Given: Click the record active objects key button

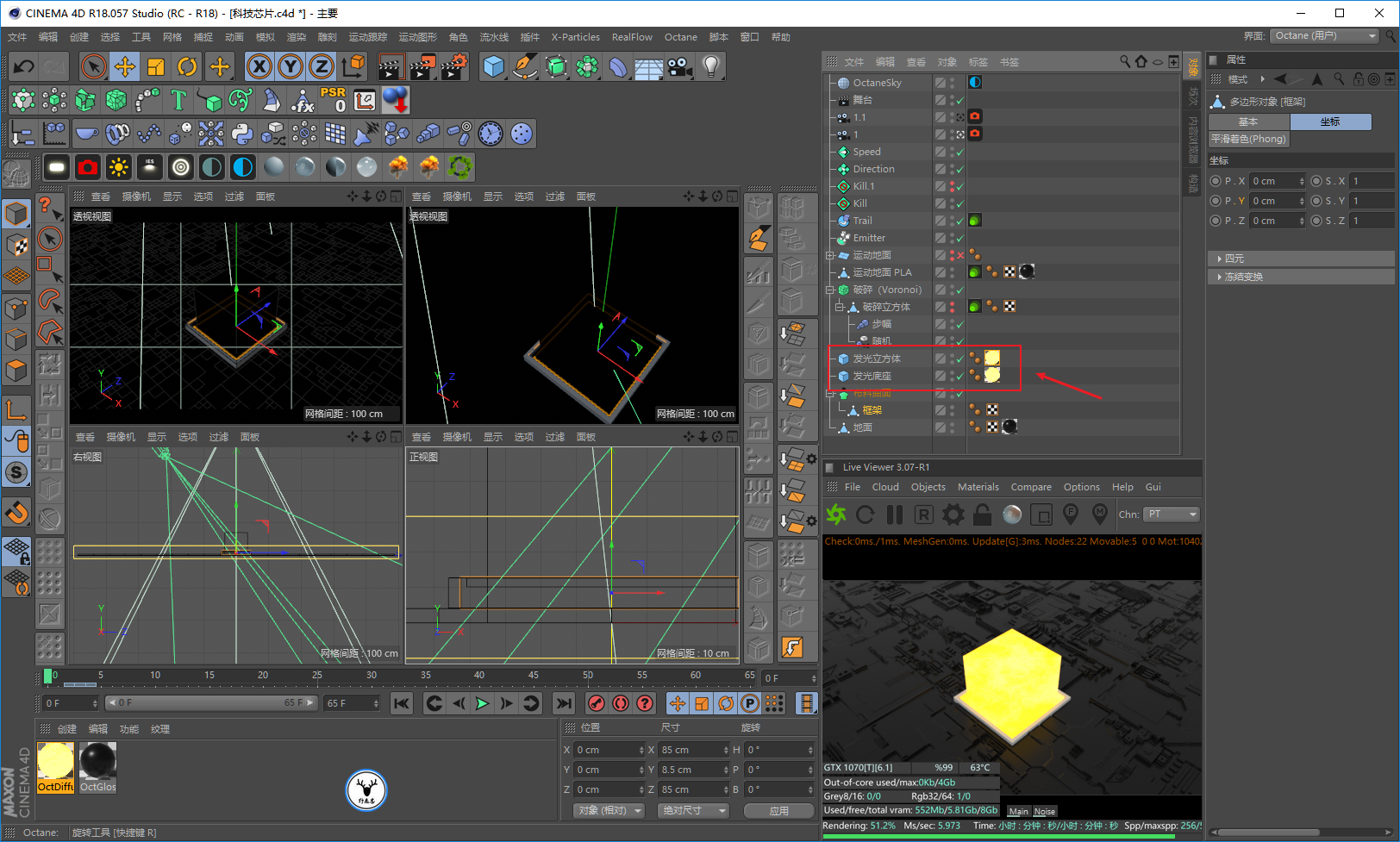Looking at the screenshot, I should [x=596, y=704].
